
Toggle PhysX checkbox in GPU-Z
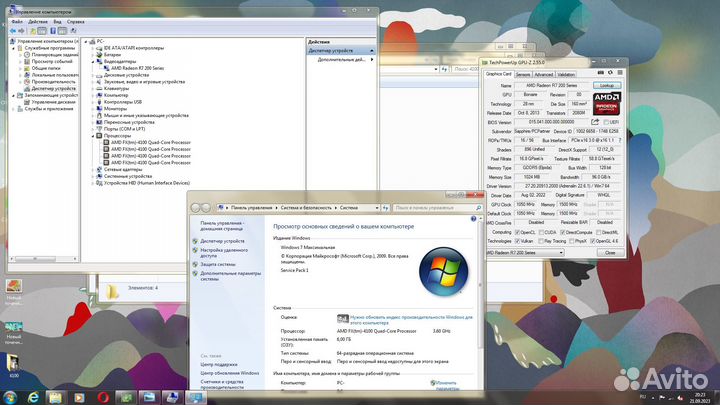point(572,241)
